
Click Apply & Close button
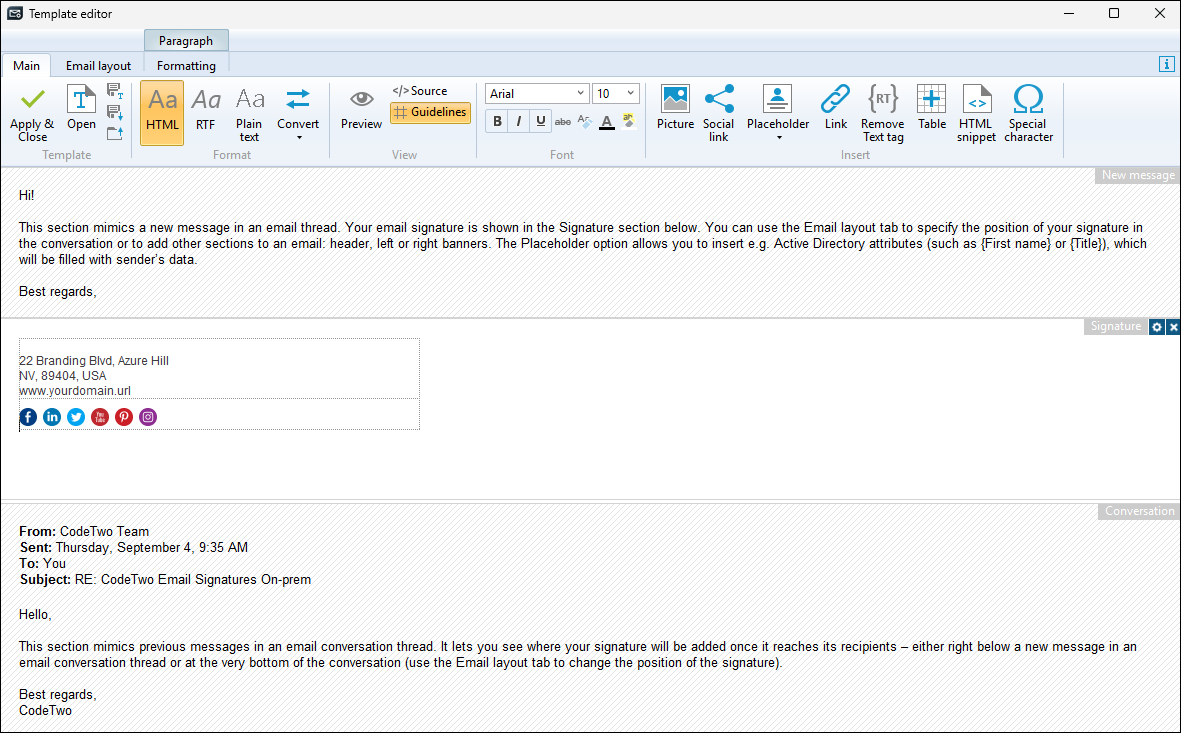32,113
